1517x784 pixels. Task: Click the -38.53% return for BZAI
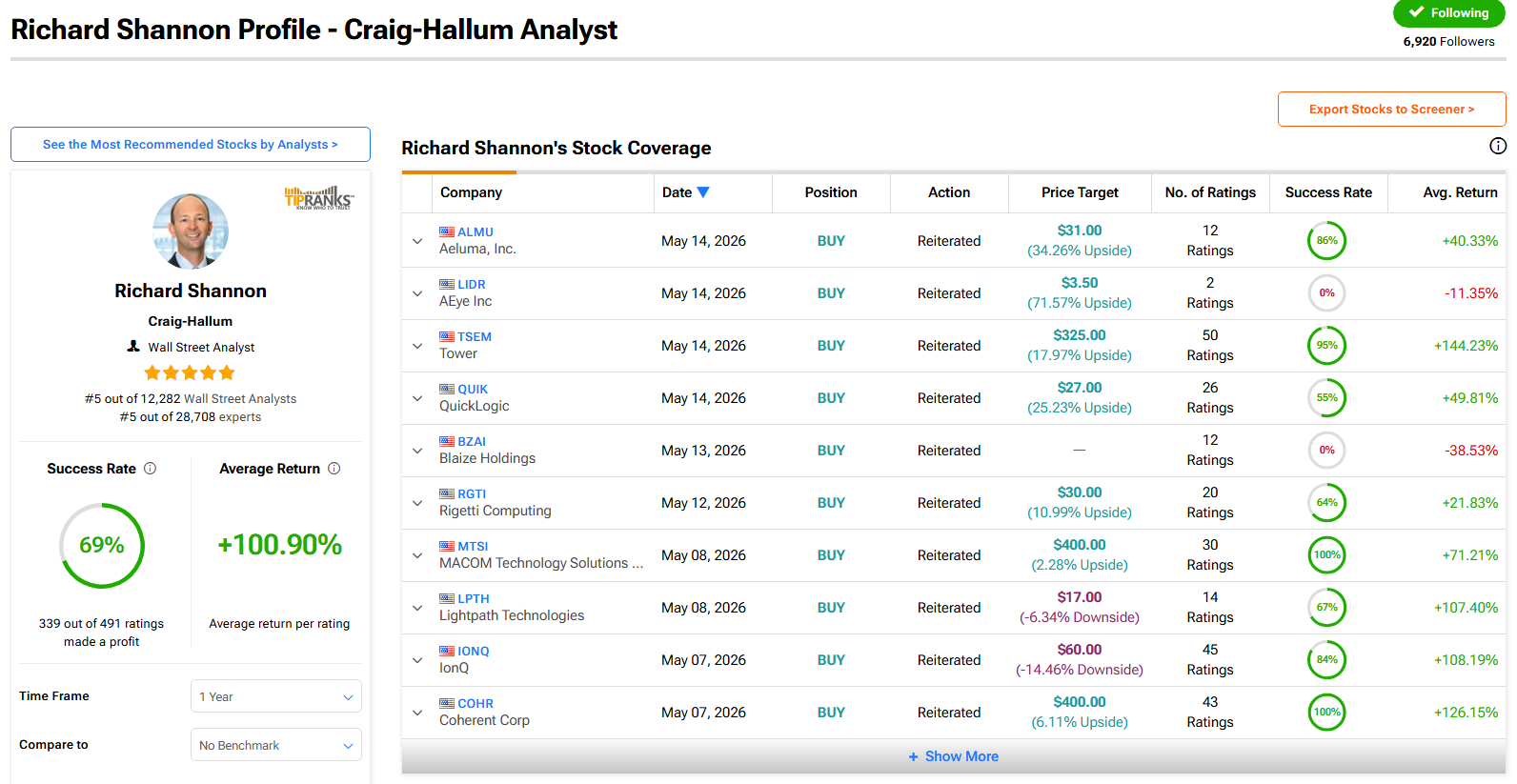pos(1471,451)
